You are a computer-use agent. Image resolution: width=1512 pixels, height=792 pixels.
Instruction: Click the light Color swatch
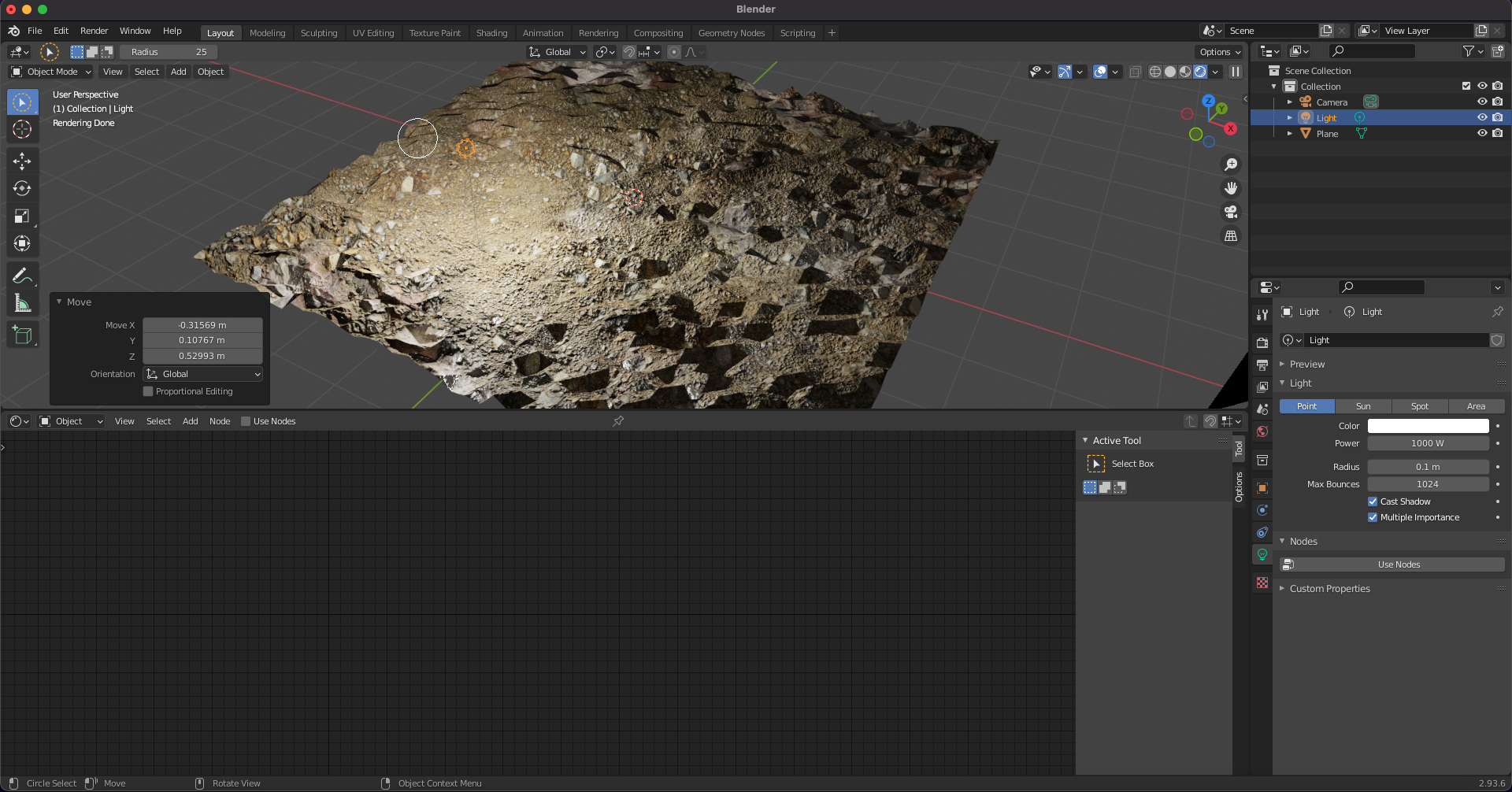[1427, 426]
